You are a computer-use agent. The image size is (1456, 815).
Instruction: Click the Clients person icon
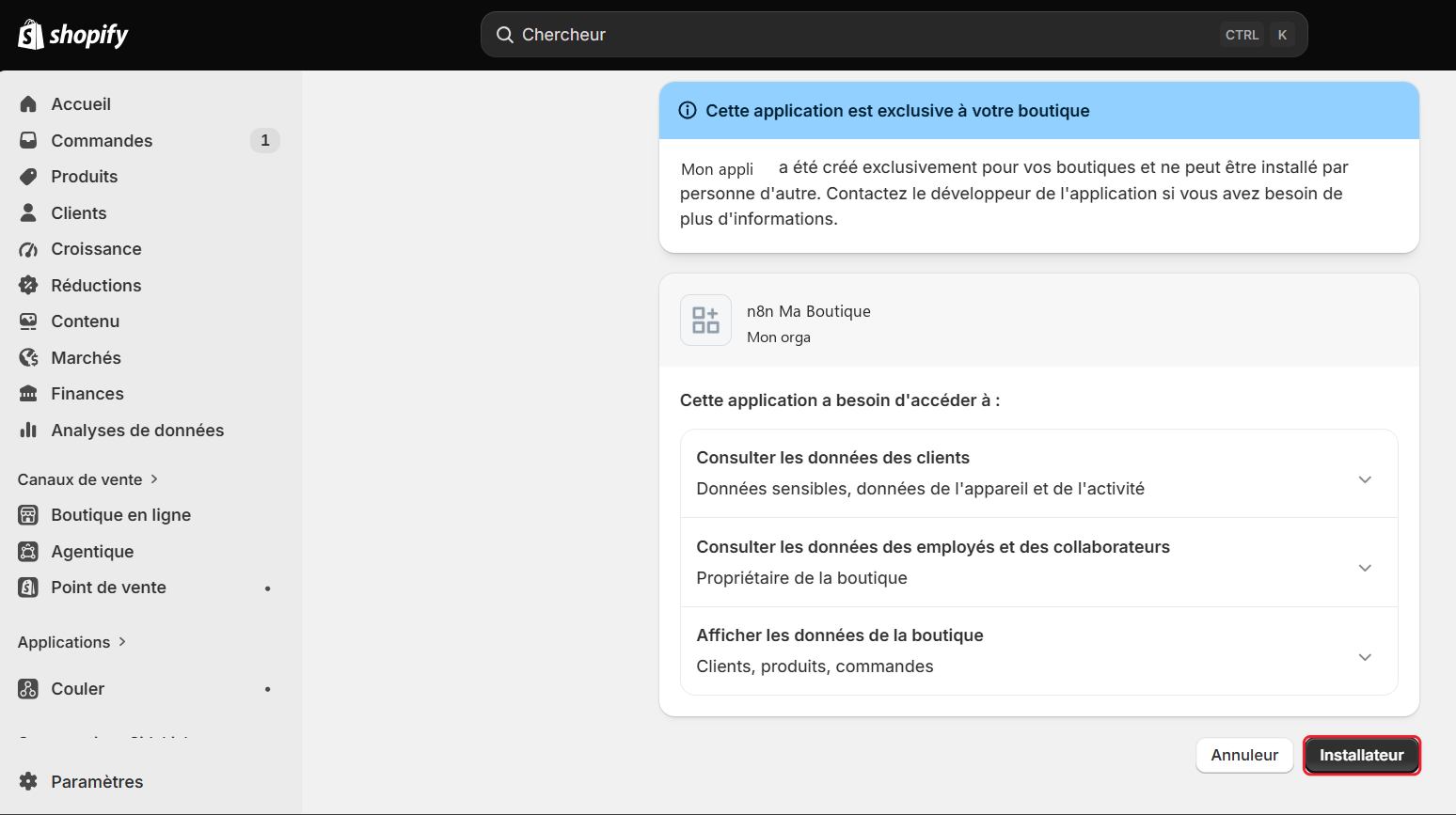[28, 212]
